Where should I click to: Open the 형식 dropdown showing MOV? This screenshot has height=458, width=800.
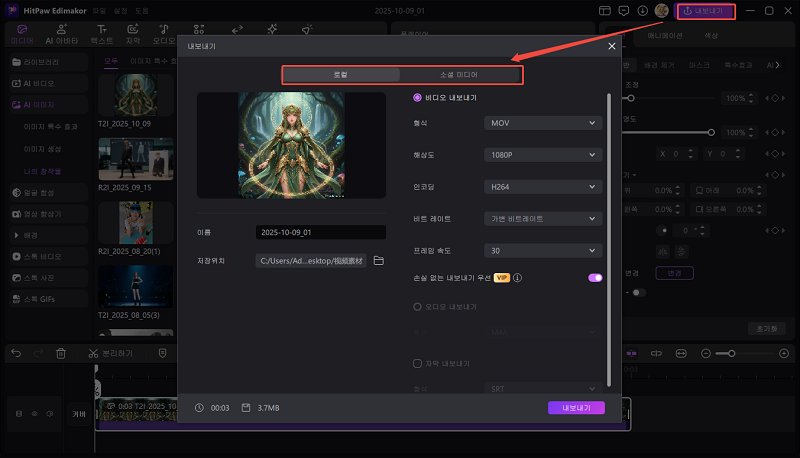pyautogui.click(x=542, y=123)
